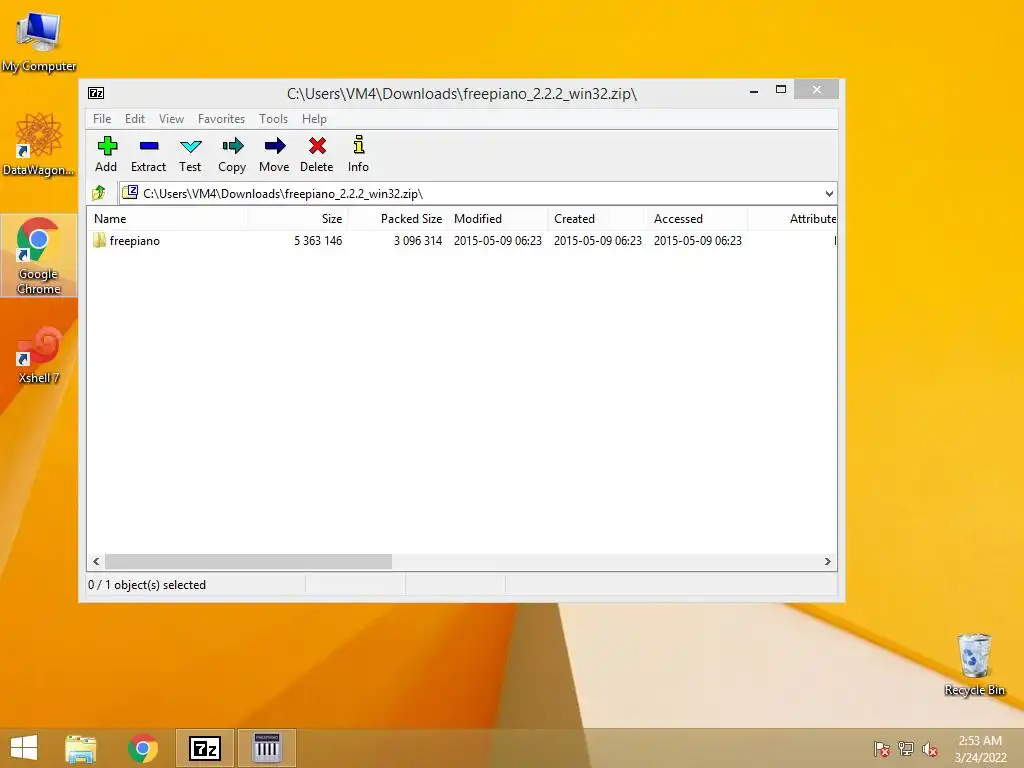This screenshot has width=1024, height=768.
Task: Sort by Accessed column header
Action: coord(697,219)
